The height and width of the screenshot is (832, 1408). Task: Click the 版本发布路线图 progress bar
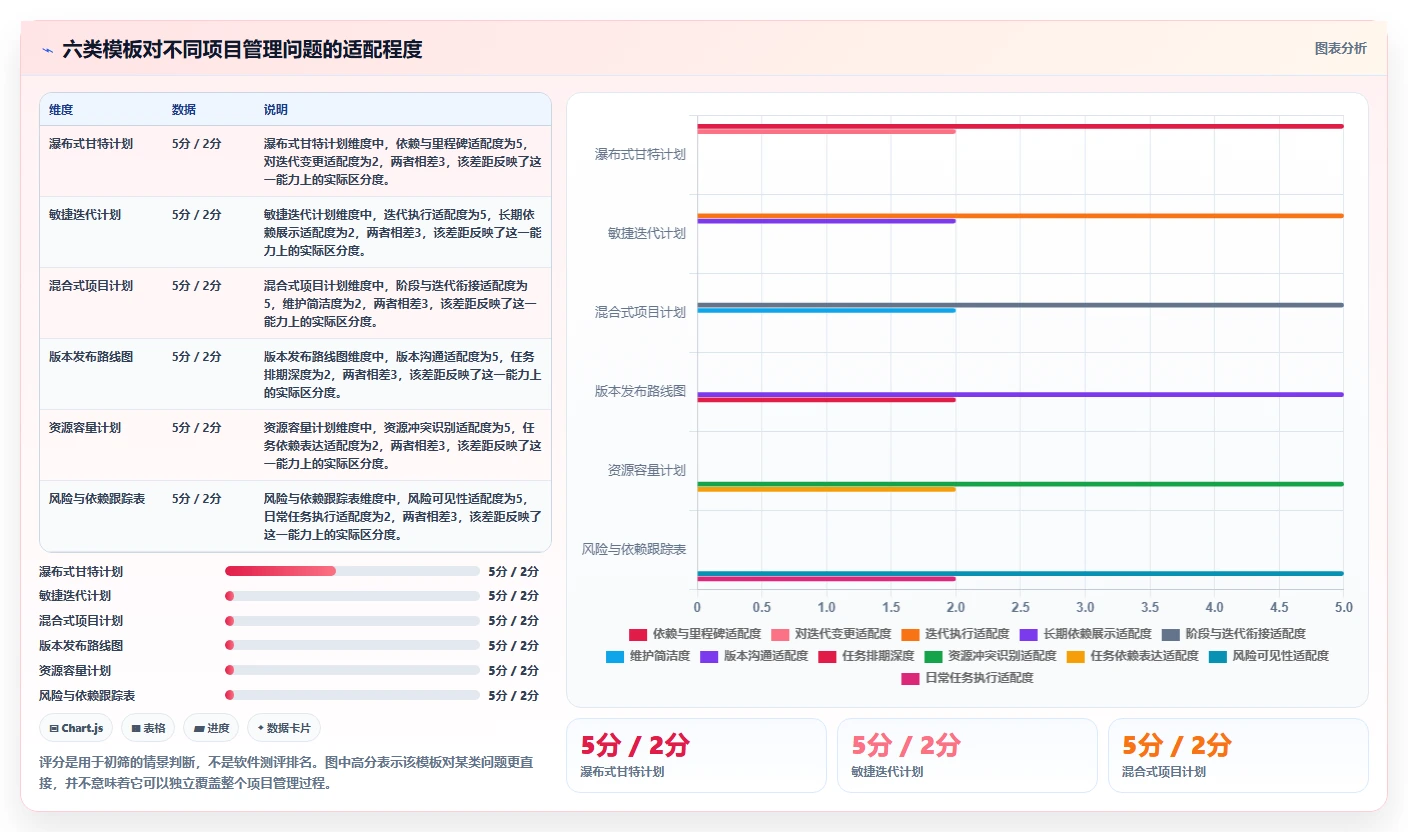coord(352,645)
